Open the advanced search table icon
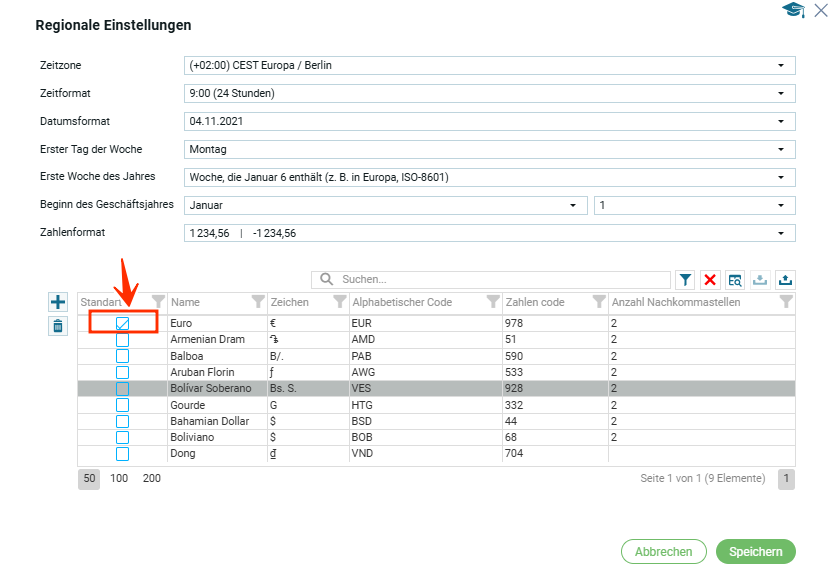This screenshot has height=582, width=835. pyautogui.click(x=735, y=280)
